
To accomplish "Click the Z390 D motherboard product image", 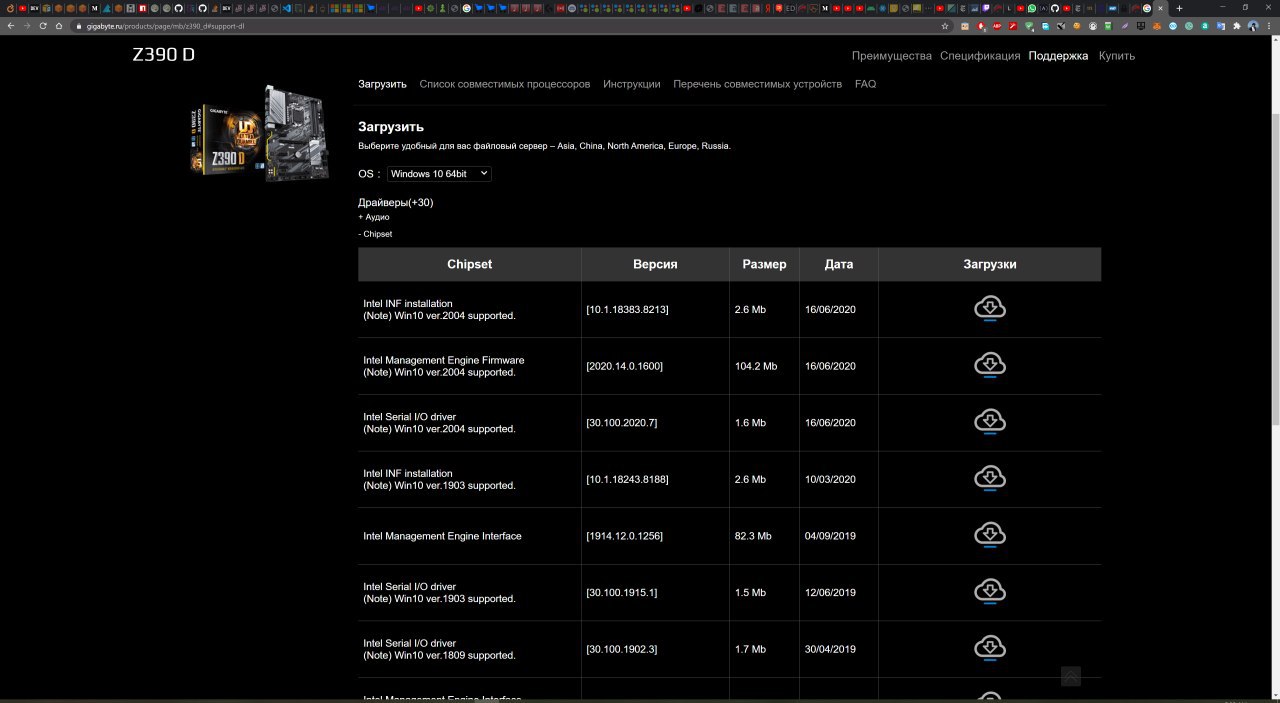I will 260,133.
